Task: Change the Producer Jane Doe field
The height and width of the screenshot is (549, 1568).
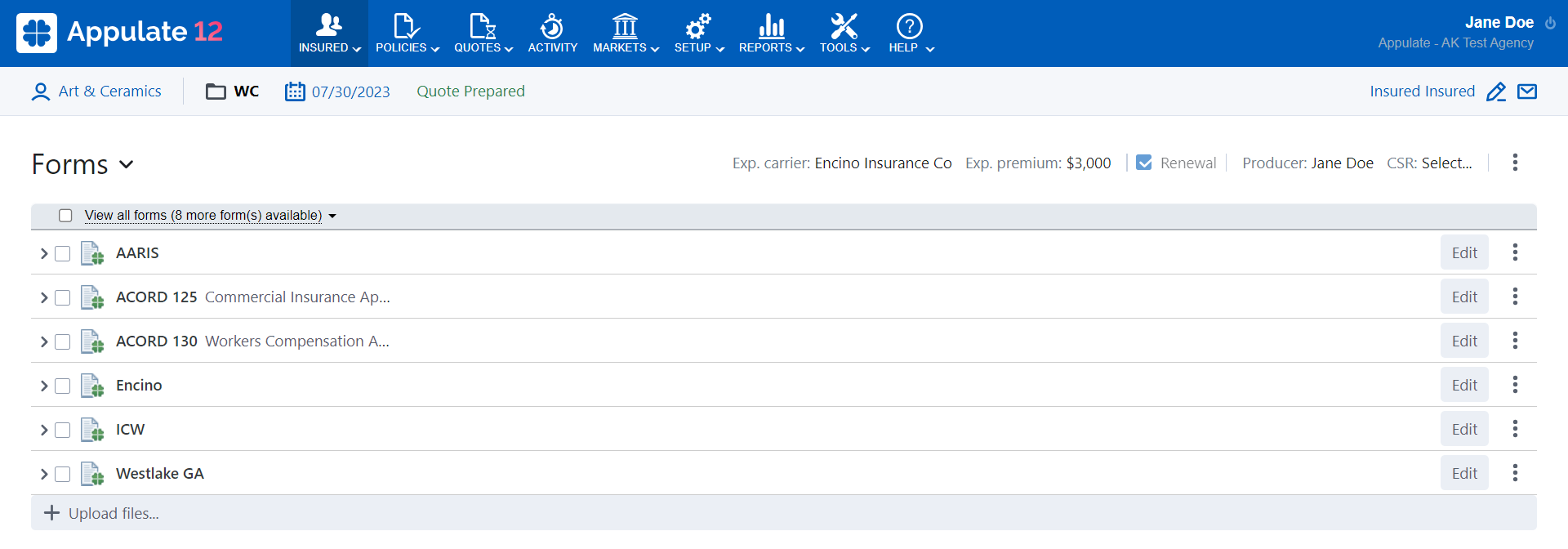Action: click(1342, 163)
